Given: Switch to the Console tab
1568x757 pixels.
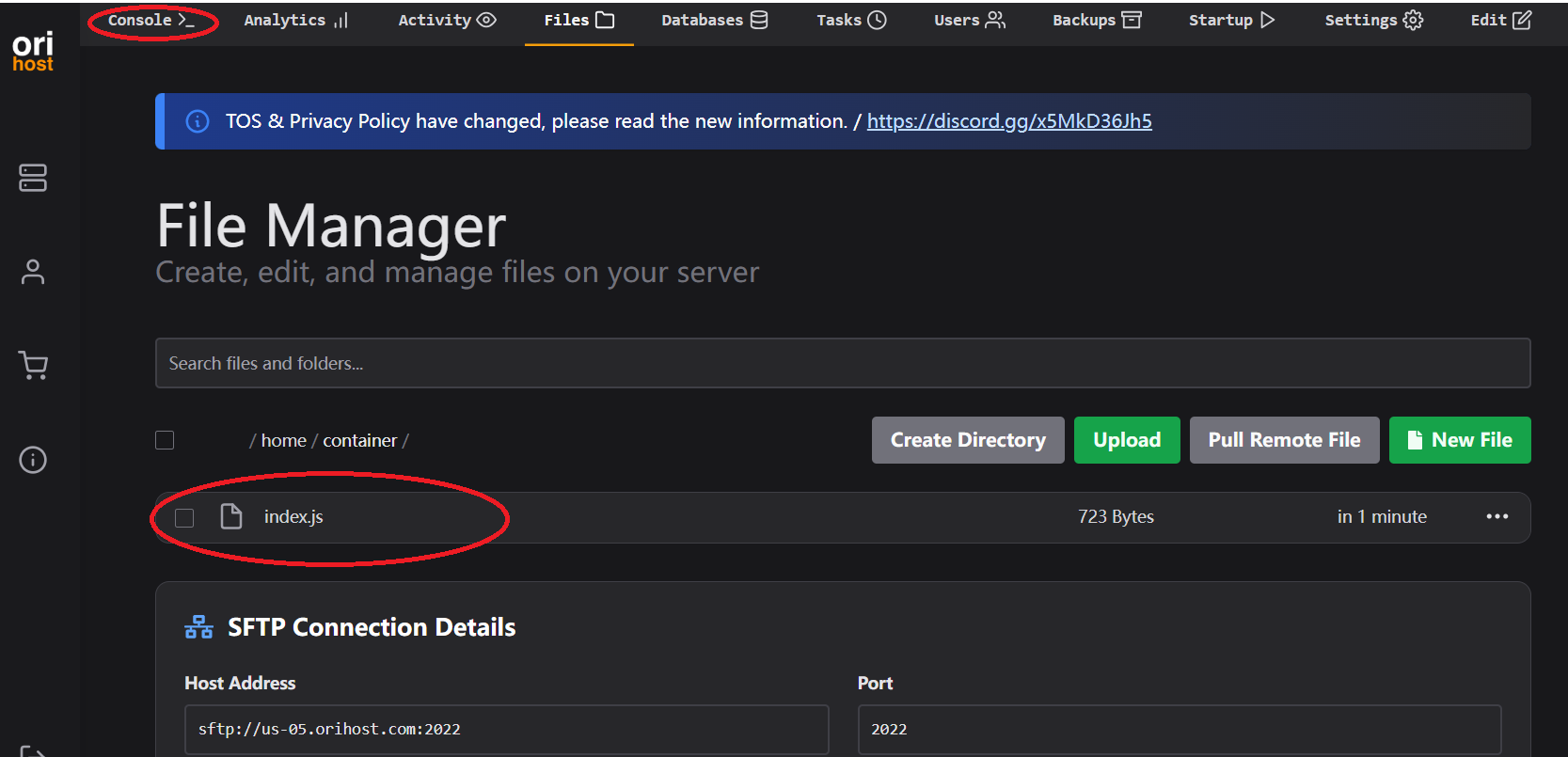Looking at the screenshot, I should (x=150, y=21).
